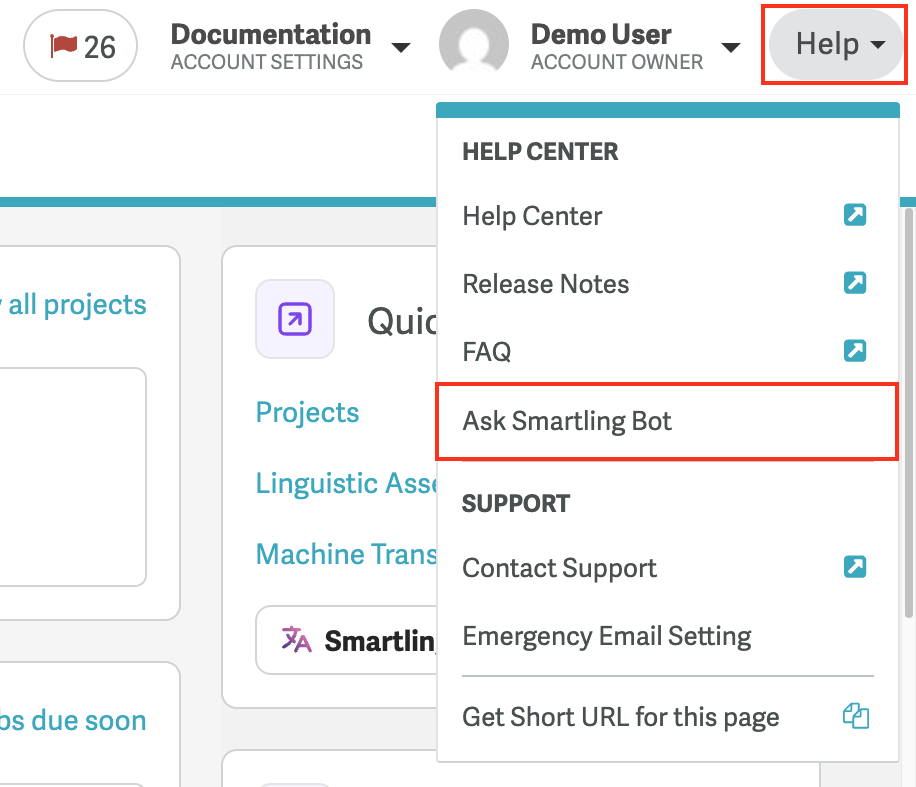
Task: Click external link icon next to FAQ
Action: tap(855, 351)
